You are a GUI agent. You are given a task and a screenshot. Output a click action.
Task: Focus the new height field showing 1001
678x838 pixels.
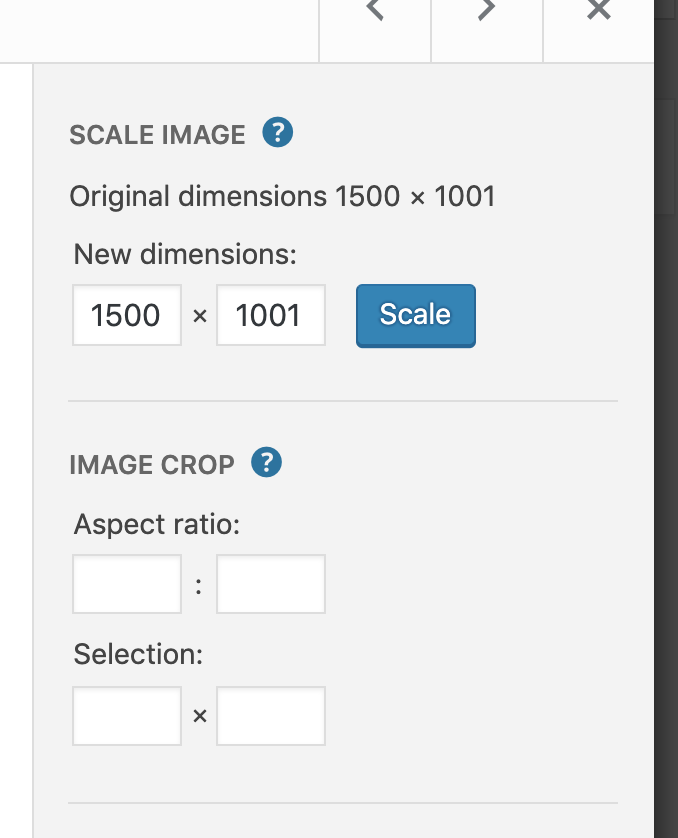pyautogui.click(x=270, y=316)
